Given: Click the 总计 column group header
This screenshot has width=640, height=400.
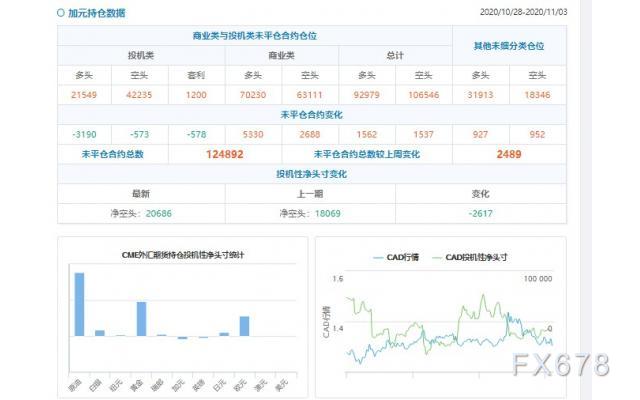Looking at the screenshot, I should coord(395,56).
